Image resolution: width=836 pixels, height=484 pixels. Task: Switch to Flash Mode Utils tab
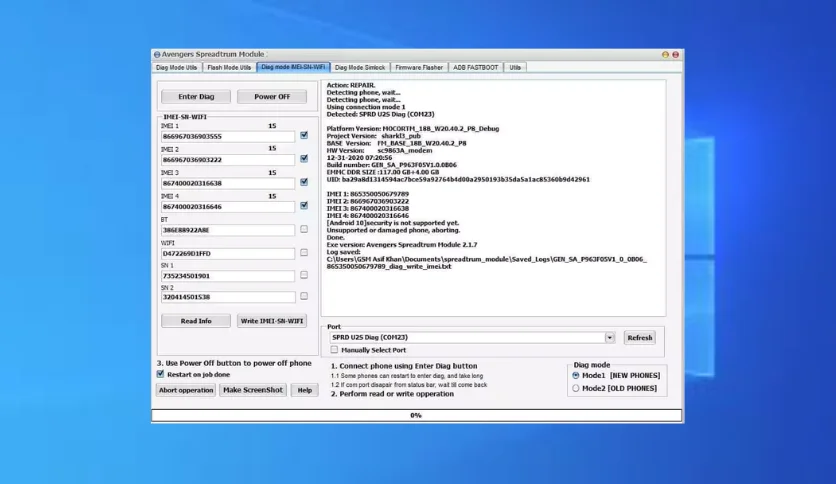(x=229, y=68)
